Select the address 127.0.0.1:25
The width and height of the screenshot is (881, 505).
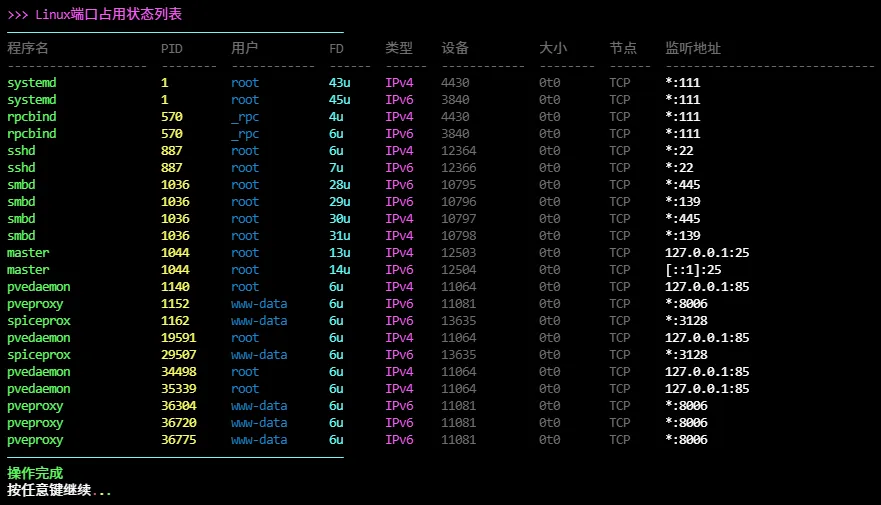tap(707, 253)
